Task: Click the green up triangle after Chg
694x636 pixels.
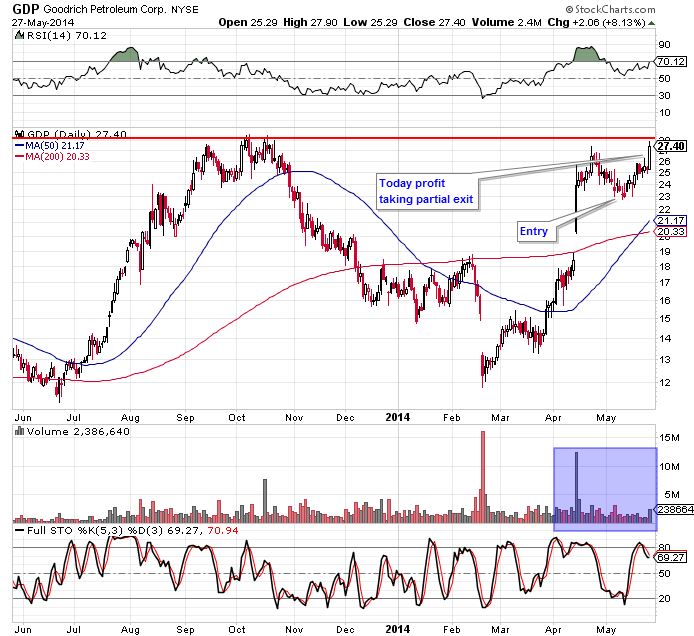Action: click(x=651, y=23)
